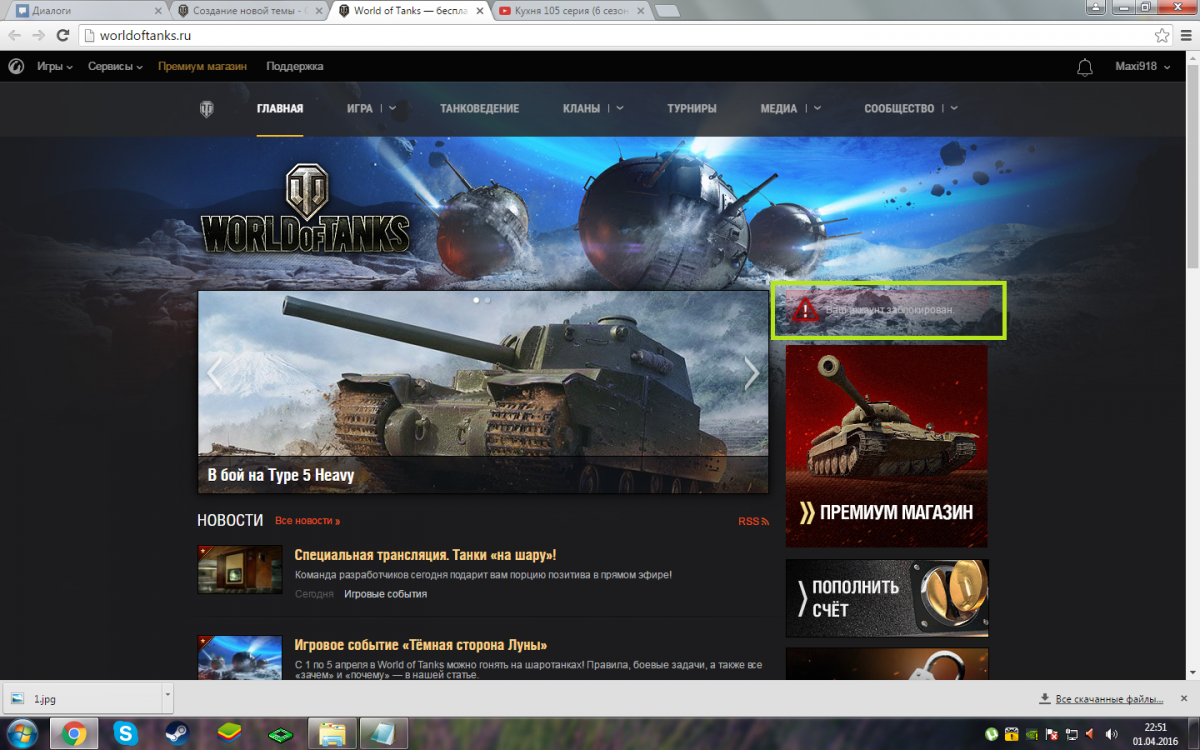Bookmark page with the star icon
This screenshot has width=1200, height=750.
1161,35
